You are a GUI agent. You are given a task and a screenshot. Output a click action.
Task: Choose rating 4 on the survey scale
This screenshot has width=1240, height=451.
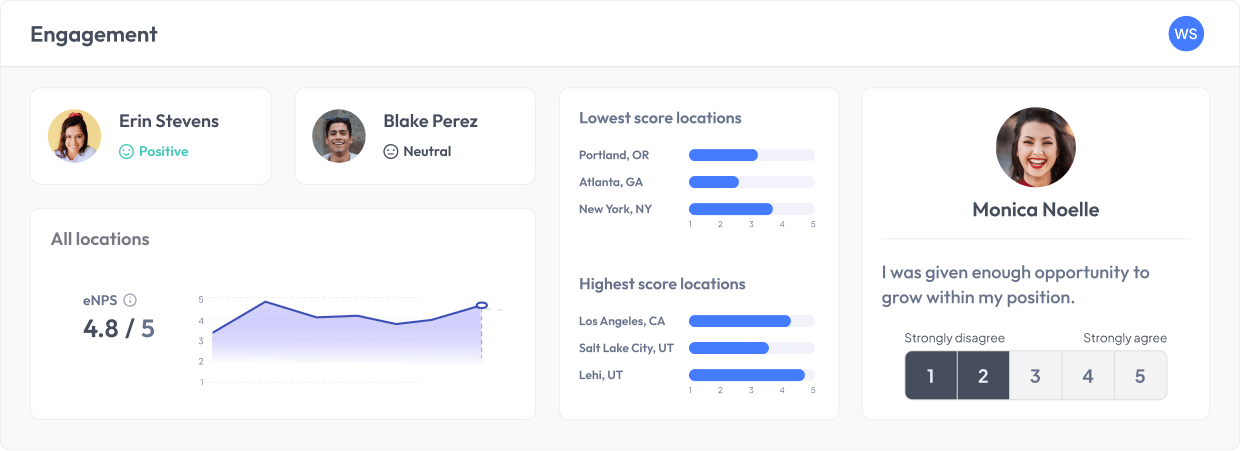pos(1088,376)
